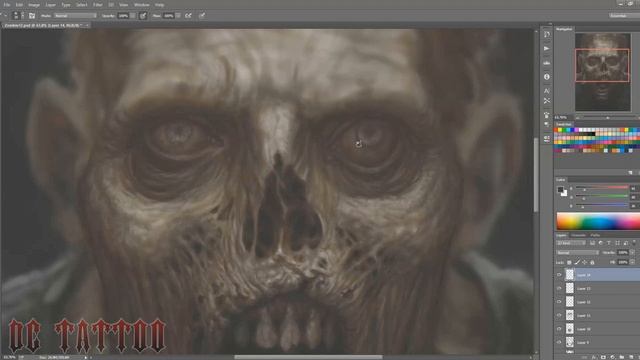The image size is (640, 360).
Task: Adjust the blue B color slider
Action: pos(602,206)
